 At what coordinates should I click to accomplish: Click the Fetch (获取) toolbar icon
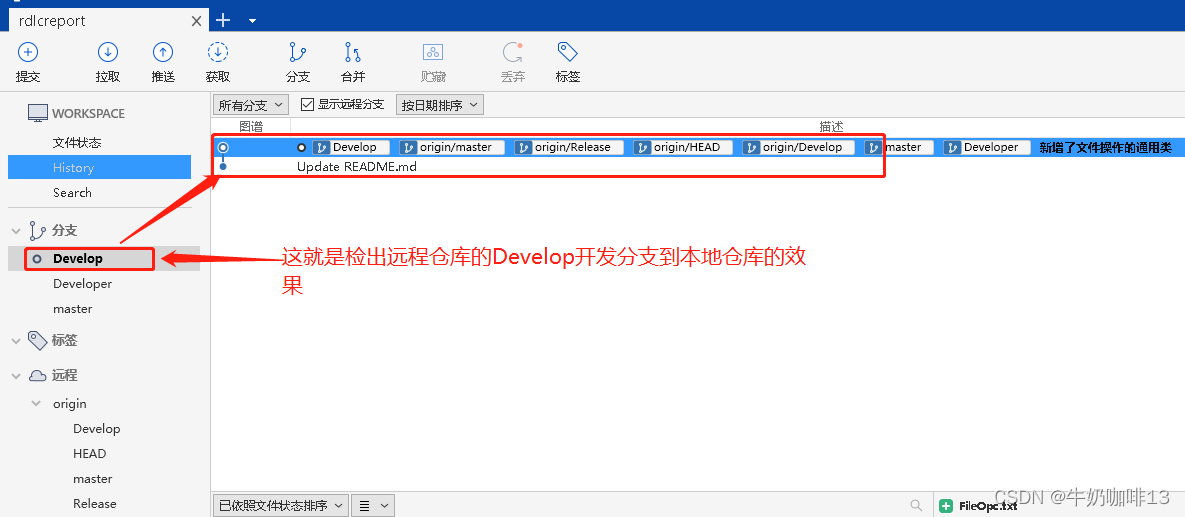218,52
